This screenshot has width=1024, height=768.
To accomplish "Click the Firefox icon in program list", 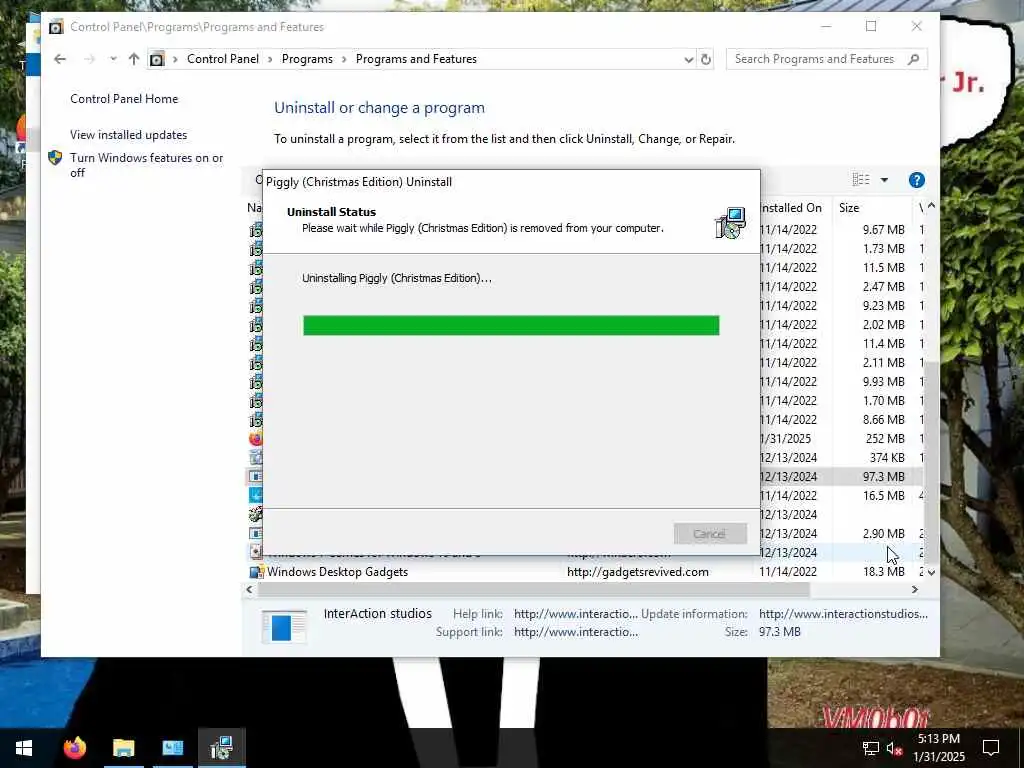I will (256, 439).
